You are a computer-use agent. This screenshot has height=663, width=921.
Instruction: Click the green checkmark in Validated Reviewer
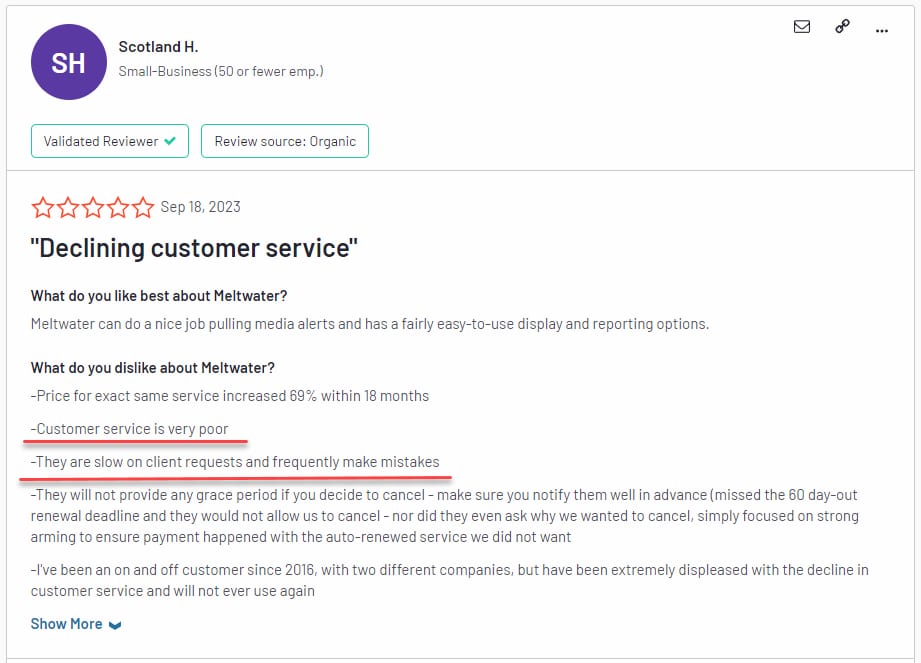(x=170, y=141)
